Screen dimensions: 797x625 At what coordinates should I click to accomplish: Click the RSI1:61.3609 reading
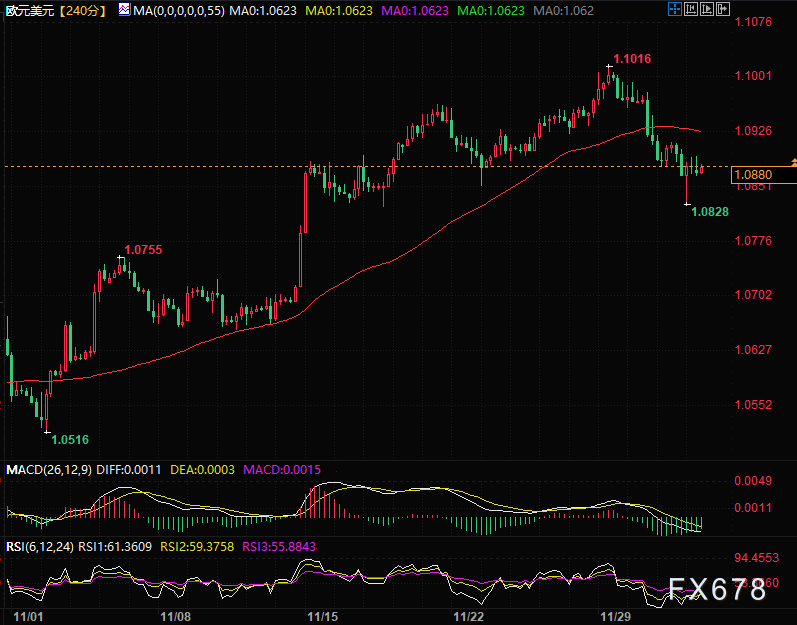[115, 547]
